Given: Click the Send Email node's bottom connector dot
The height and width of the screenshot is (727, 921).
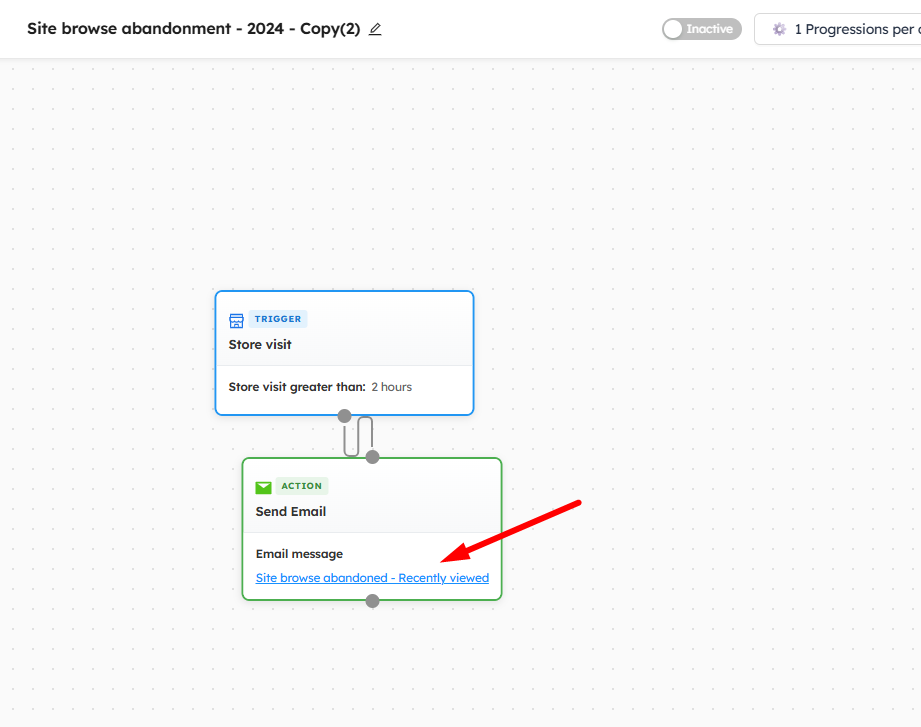Looking at the screenshot, I should click(x=373, y=601).
